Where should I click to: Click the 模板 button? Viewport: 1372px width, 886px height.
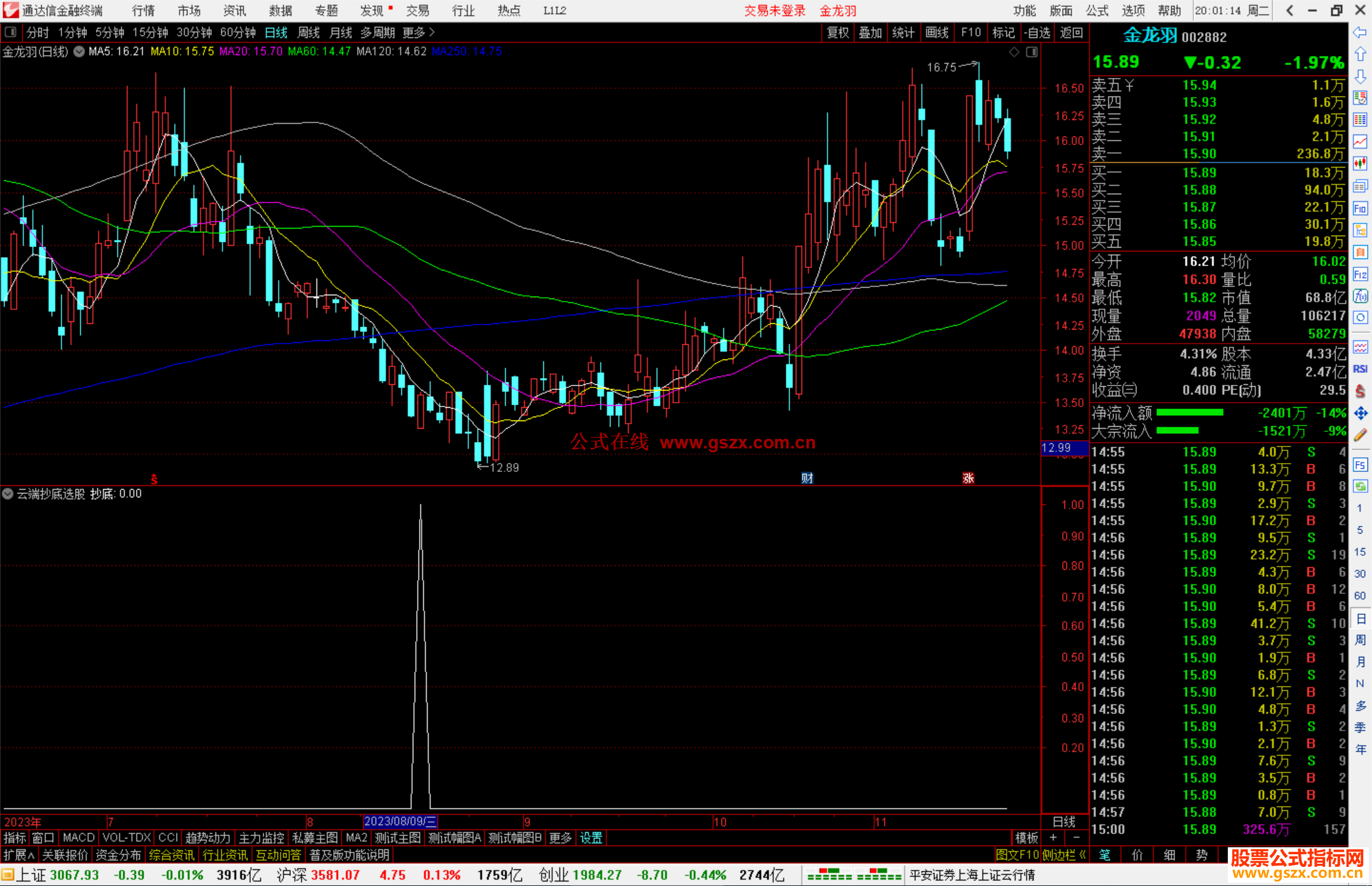point(1026,838)
